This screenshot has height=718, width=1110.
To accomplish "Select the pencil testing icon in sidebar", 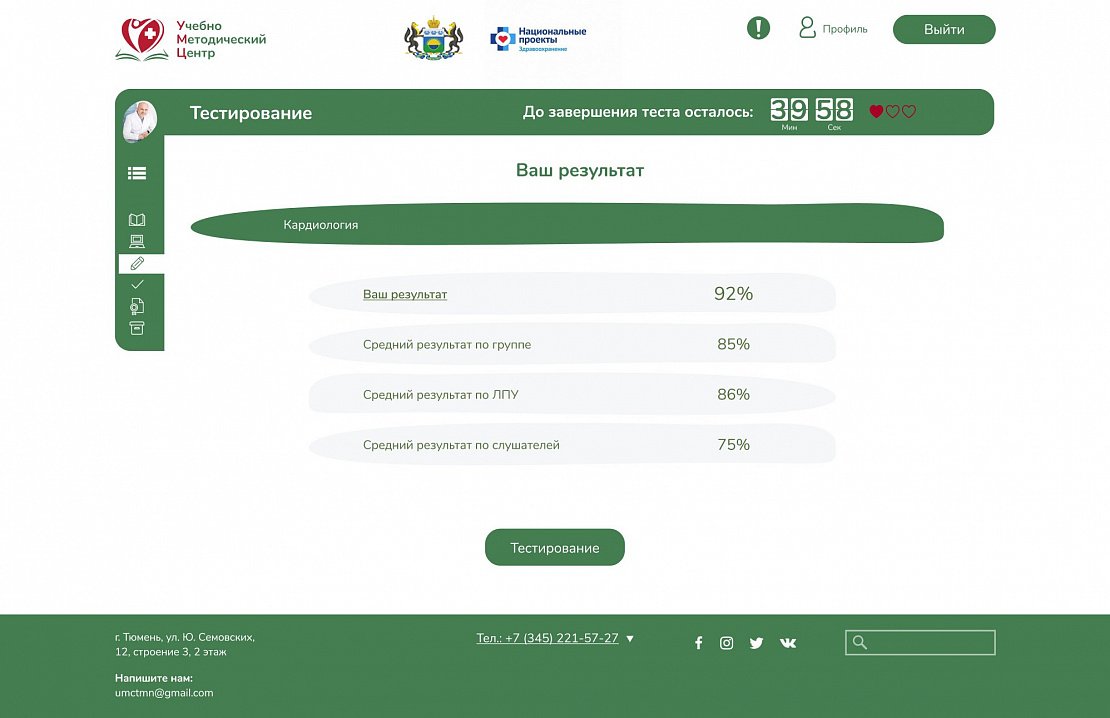I will pyautogui.click(x=138, y=263).
